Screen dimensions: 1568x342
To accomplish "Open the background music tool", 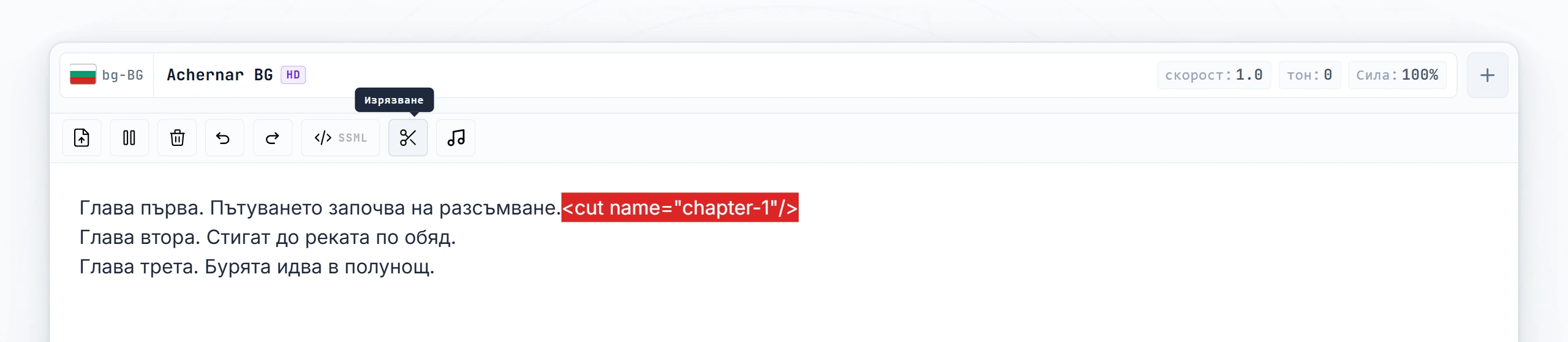I will click(x=456, y=138).
